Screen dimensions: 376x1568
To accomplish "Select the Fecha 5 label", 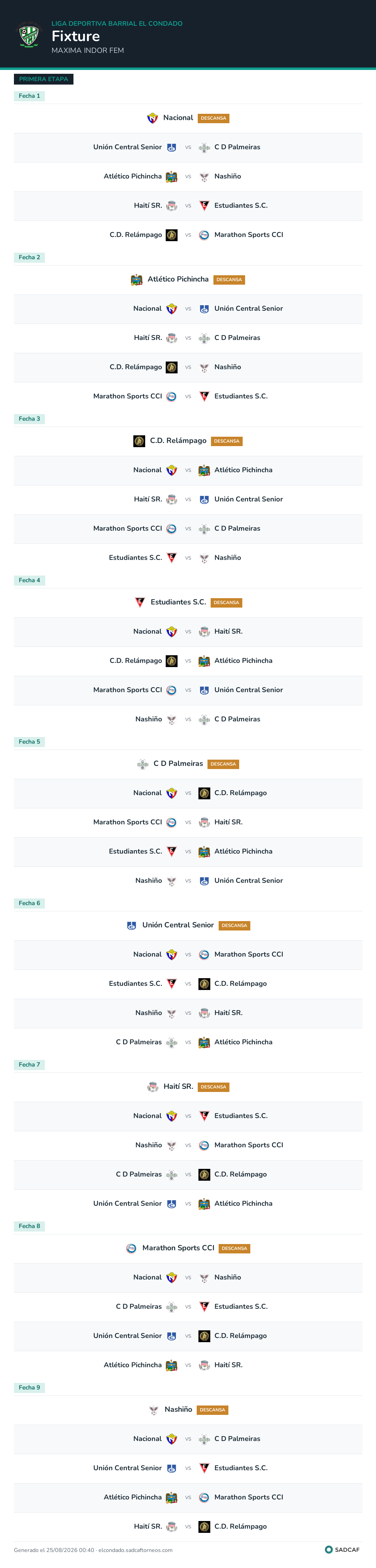I will [x=29, y=742].
